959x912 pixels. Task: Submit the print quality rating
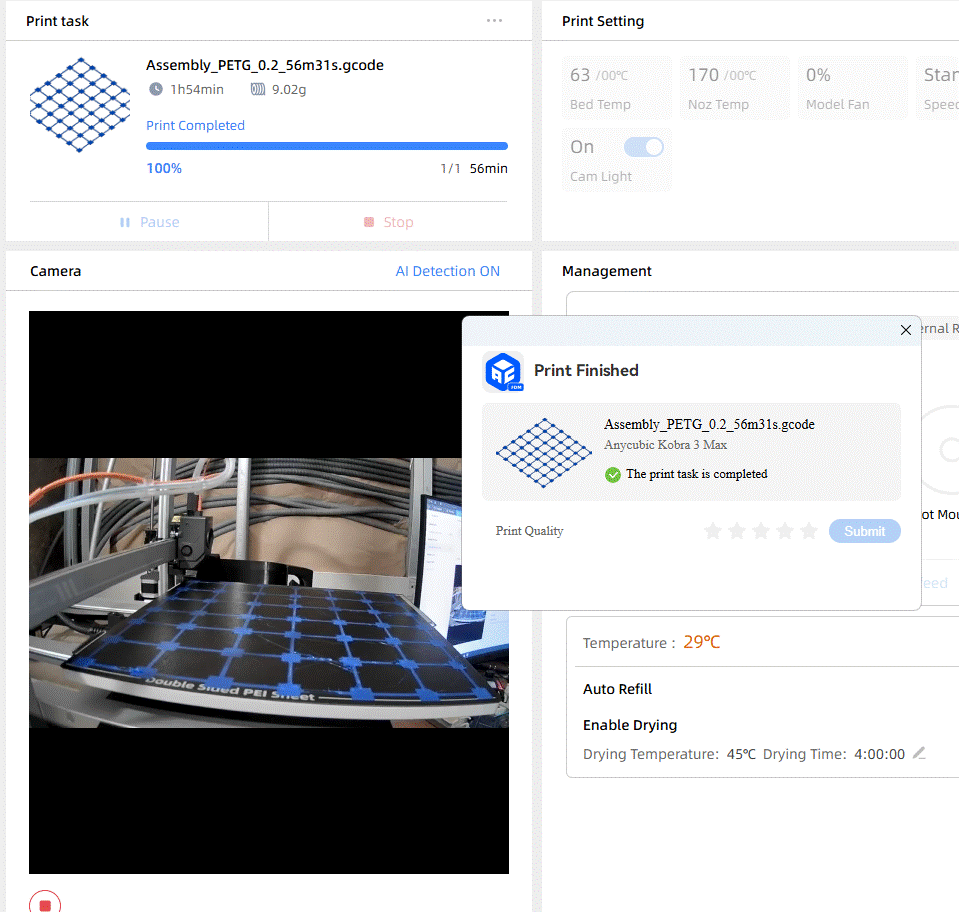click(x=865, y=531)
